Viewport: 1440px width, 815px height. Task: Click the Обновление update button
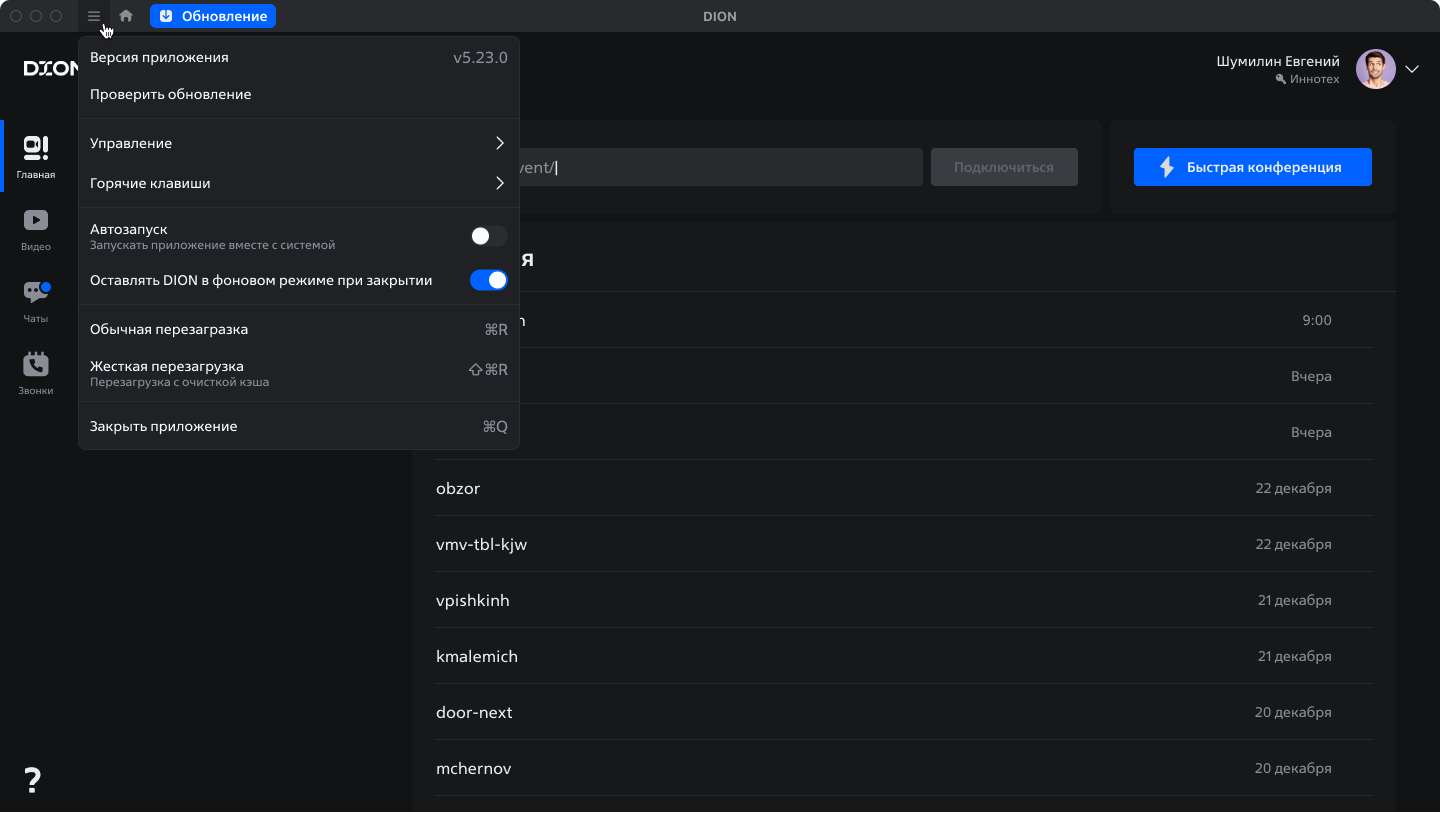(x=213, y=16)
